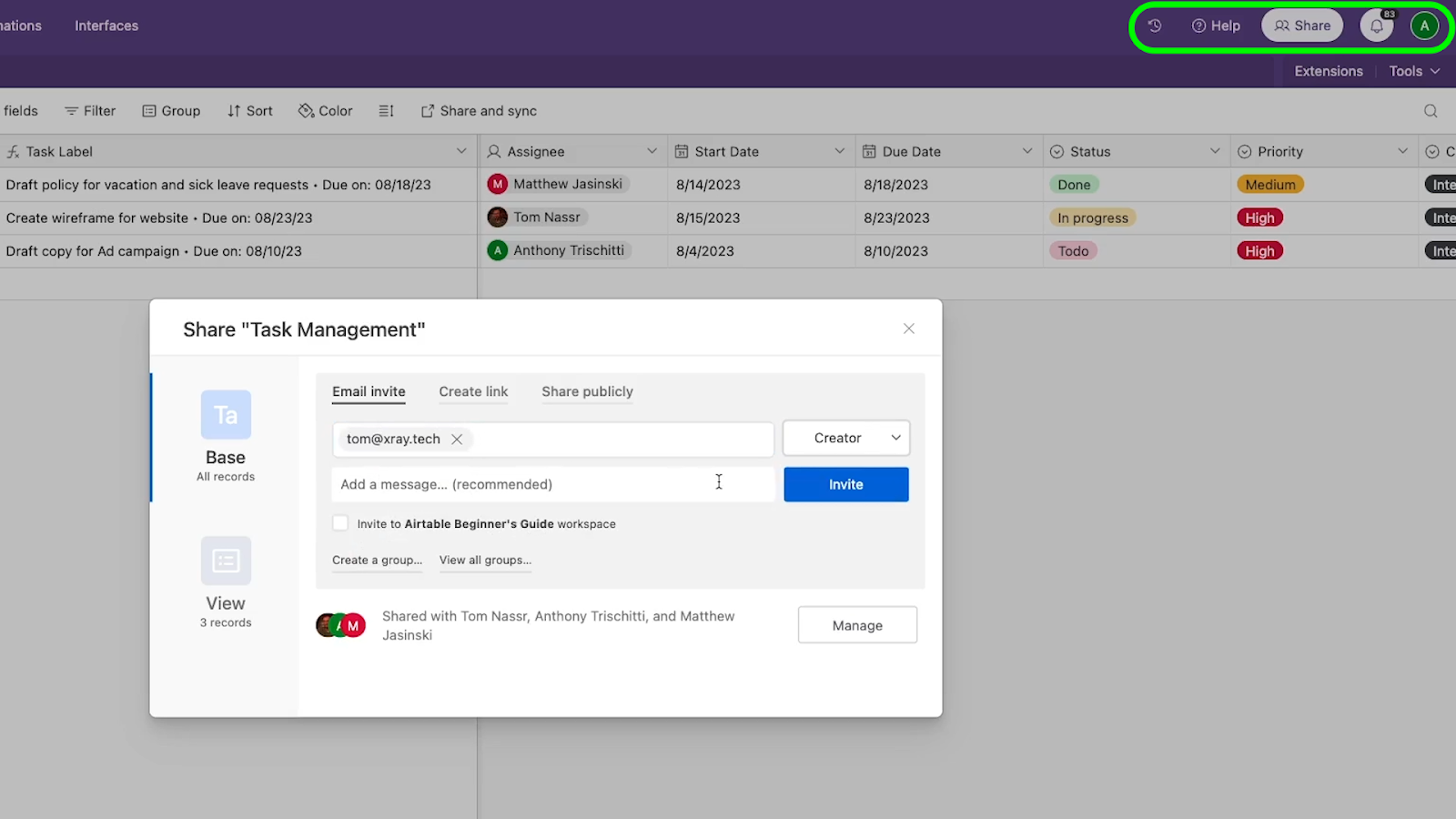
Task: Click the Help button
Action: [x=1216, y=25]
